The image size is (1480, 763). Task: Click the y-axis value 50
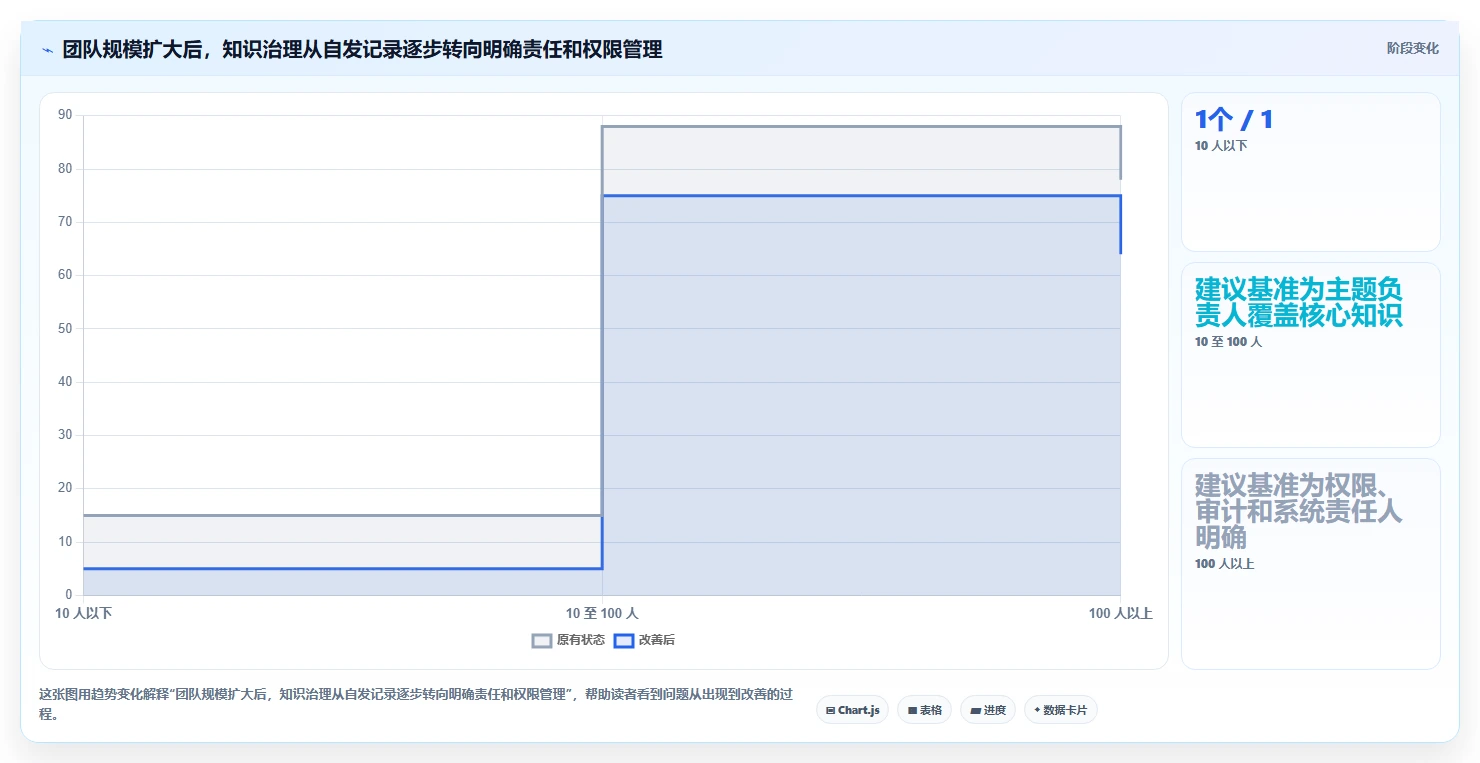click(x=65, y=328)
